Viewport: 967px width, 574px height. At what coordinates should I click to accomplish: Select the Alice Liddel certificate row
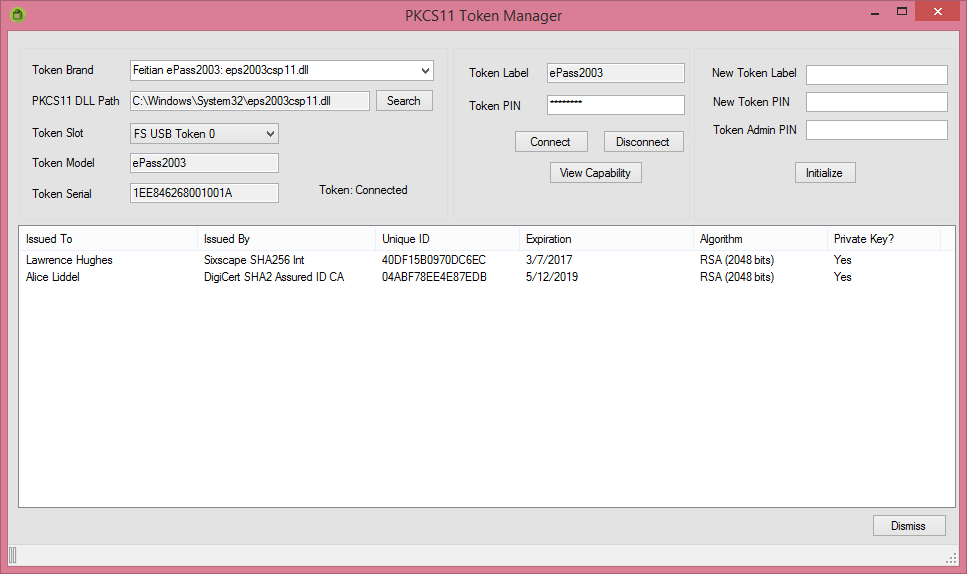pos(486,277)
